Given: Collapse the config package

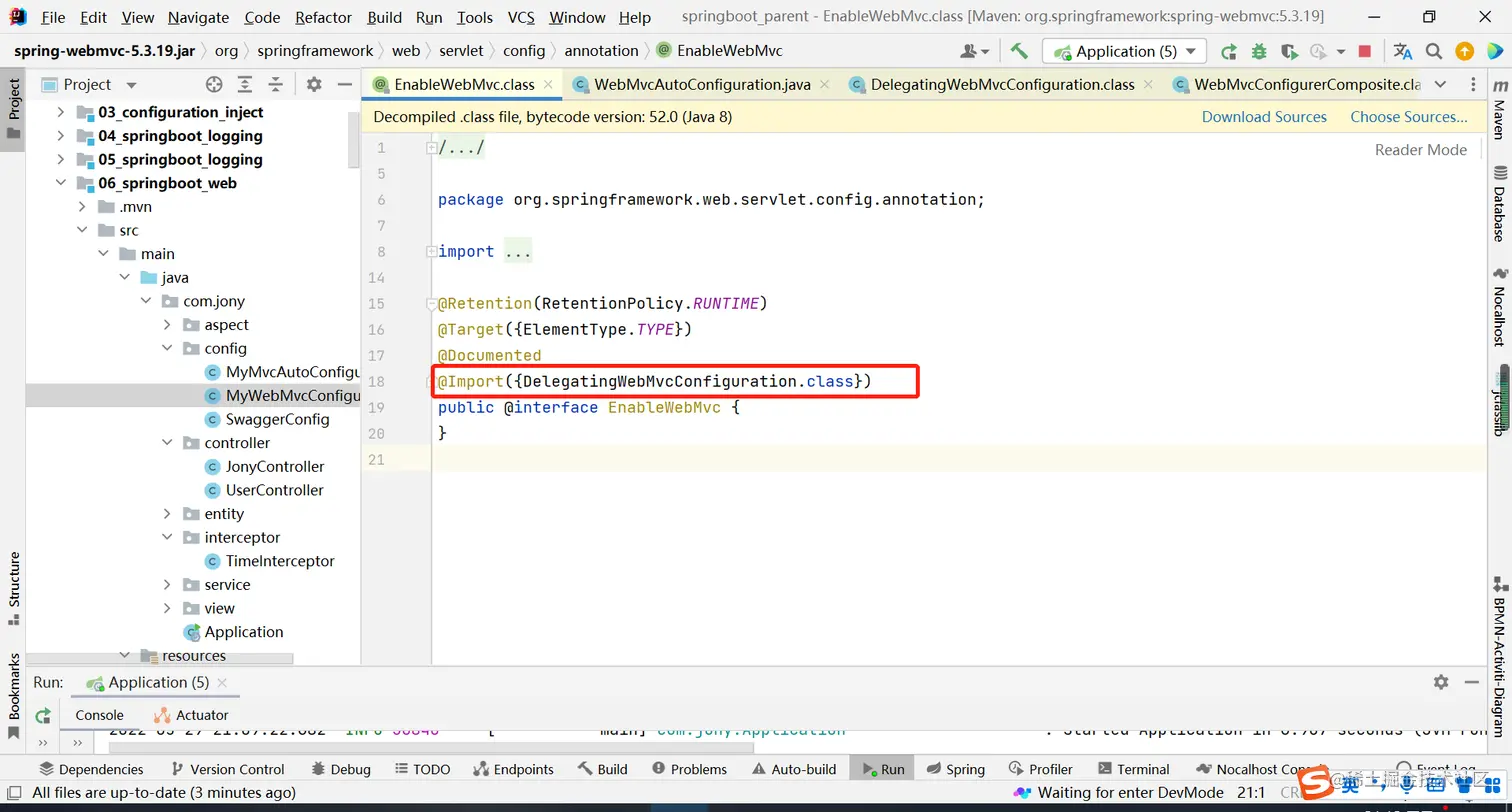Looking at the screenshot, I should click(167, 349).
